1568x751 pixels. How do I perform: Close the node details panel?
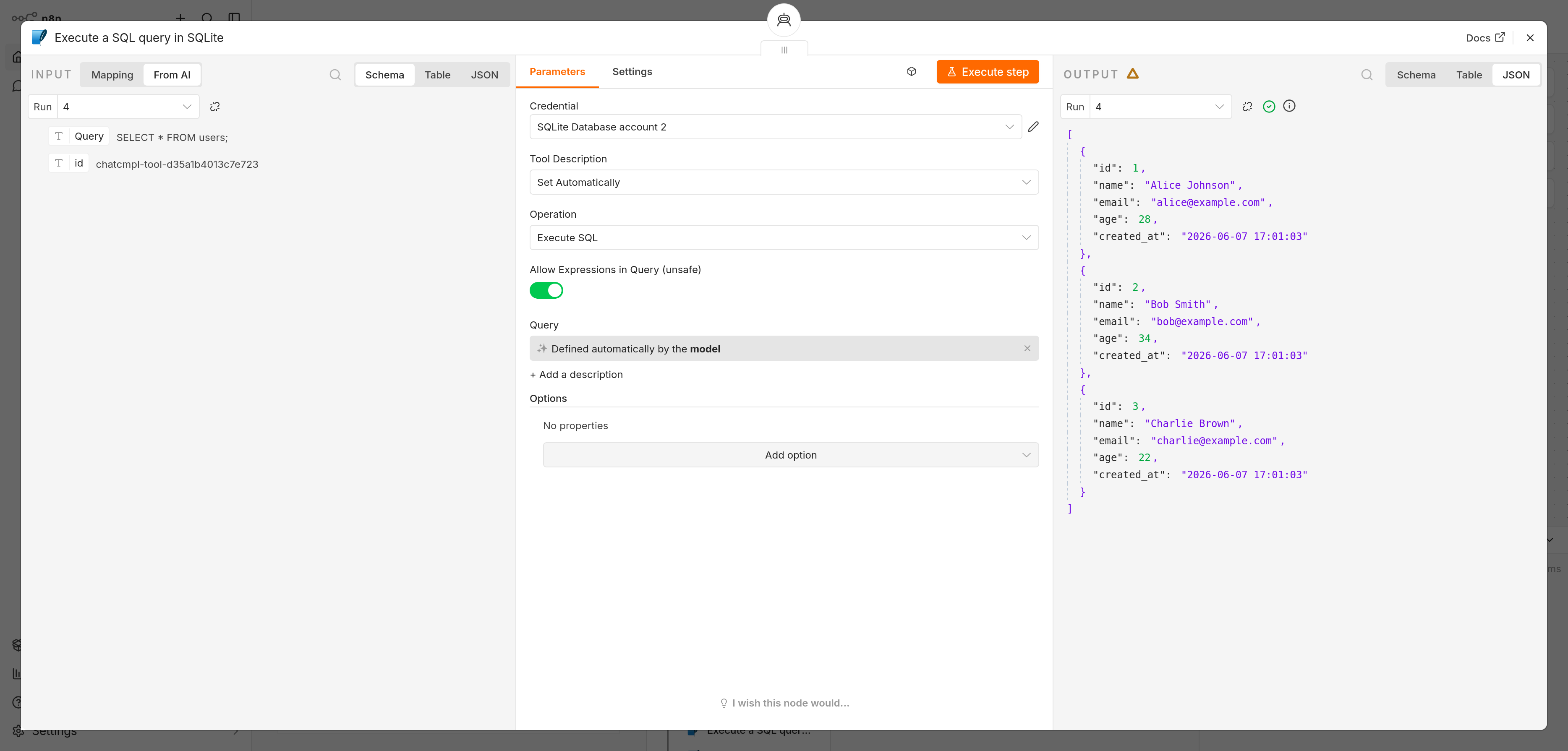pos(1530,38)
